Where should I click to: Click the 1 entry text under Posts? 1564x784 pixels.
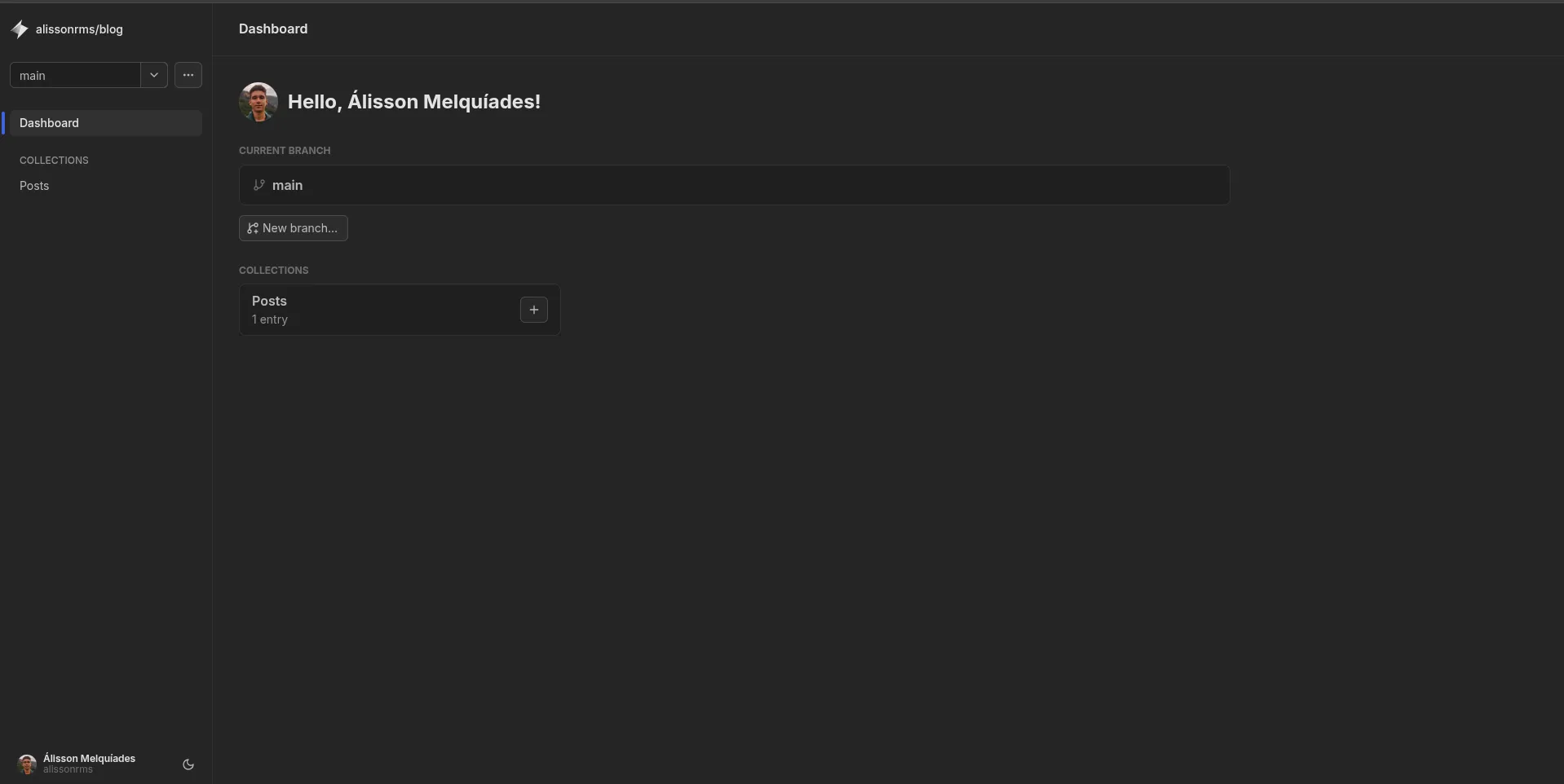(x=270, y=319)
